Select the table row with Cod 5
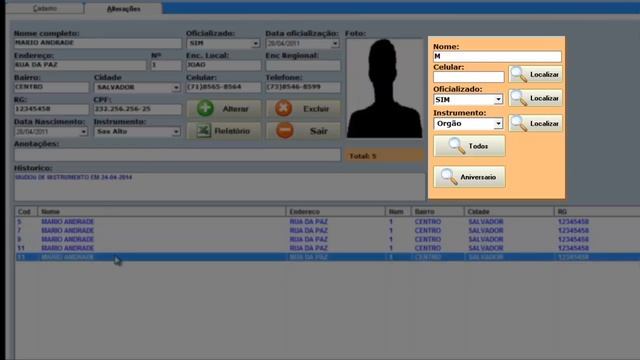The height and width of the screenshot is (360, 640). point(327,222)
